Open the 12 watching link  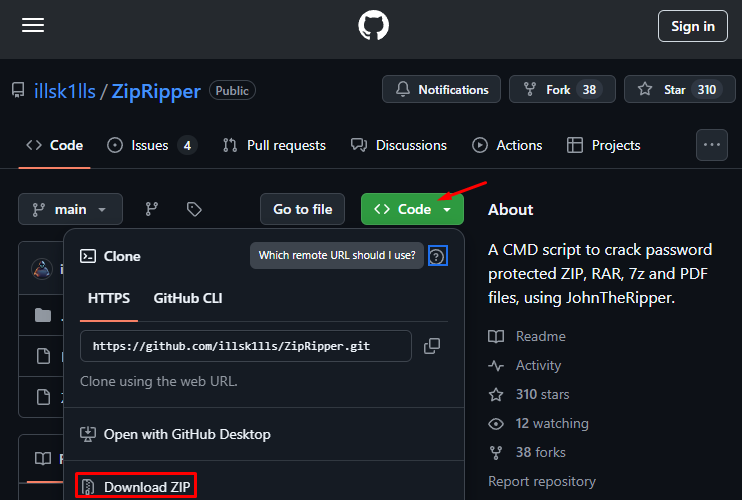point(539,423)
